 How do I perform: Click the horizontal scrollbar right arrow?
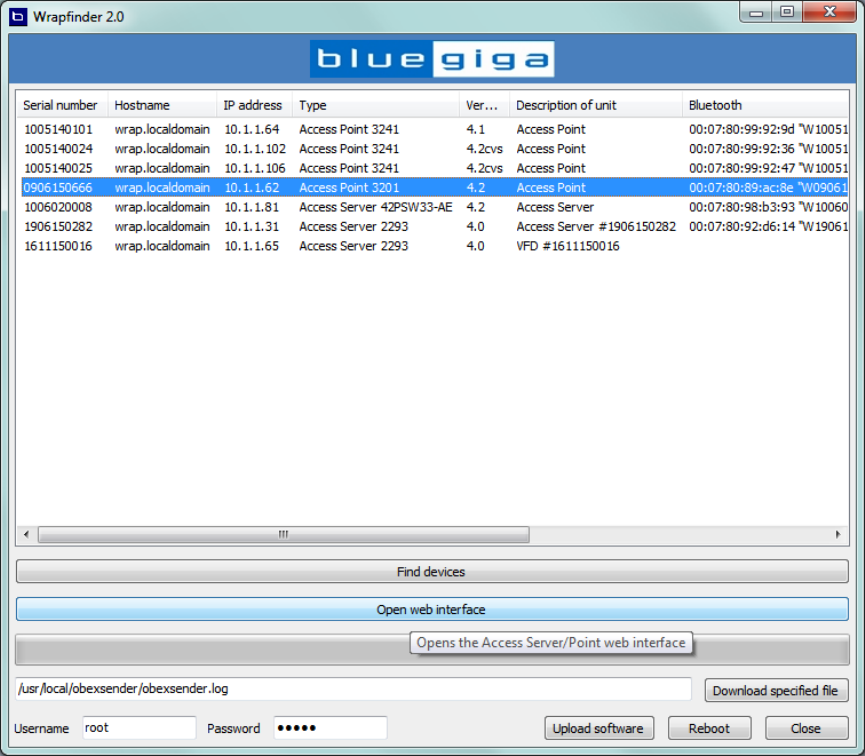click(838, 534)
